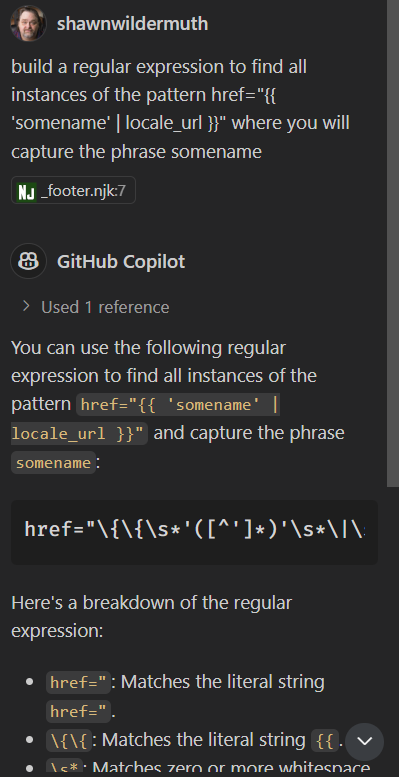Click the {{ literal code snippet
The image size is (399, 777).
point(325,740)
